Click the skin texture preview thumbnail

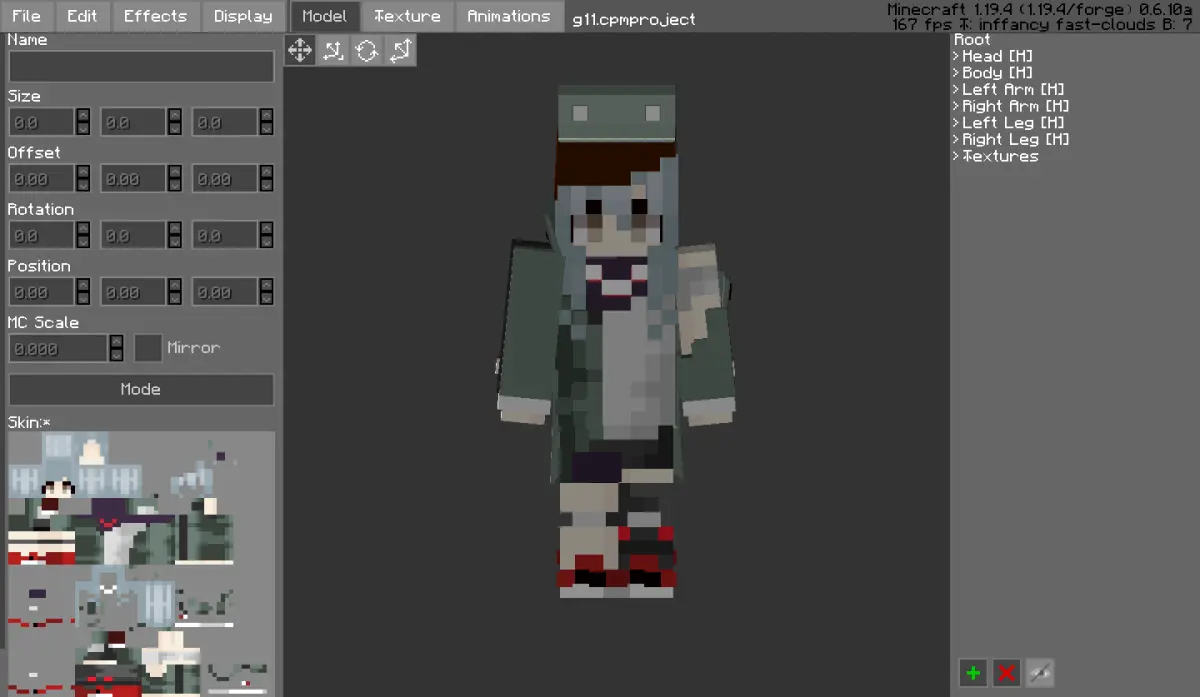pos(141,564)
